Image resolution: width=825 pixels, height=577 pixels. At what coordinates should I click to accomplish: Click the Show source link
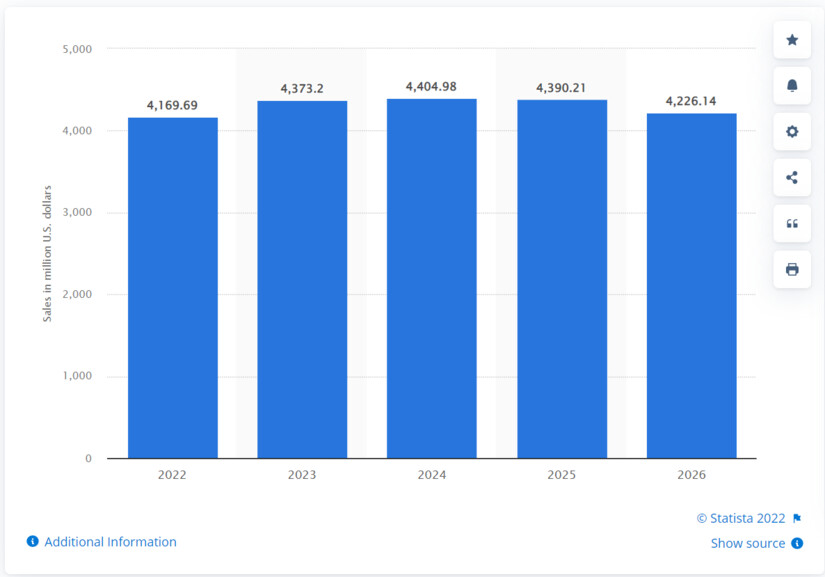tap(747, 543)
